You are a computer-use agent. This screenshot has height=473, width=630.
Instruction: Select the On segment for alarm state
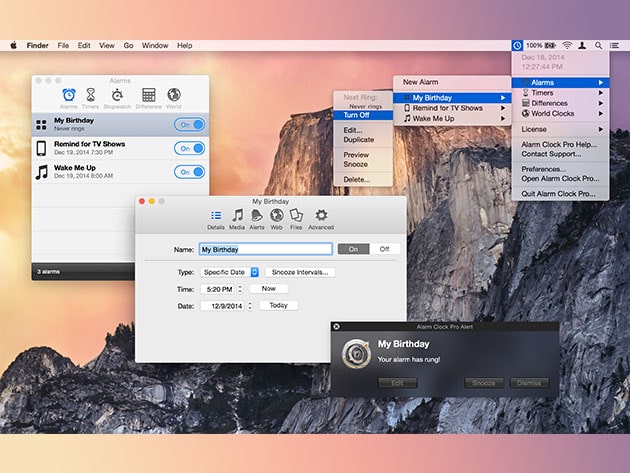(x=353, y=249)
